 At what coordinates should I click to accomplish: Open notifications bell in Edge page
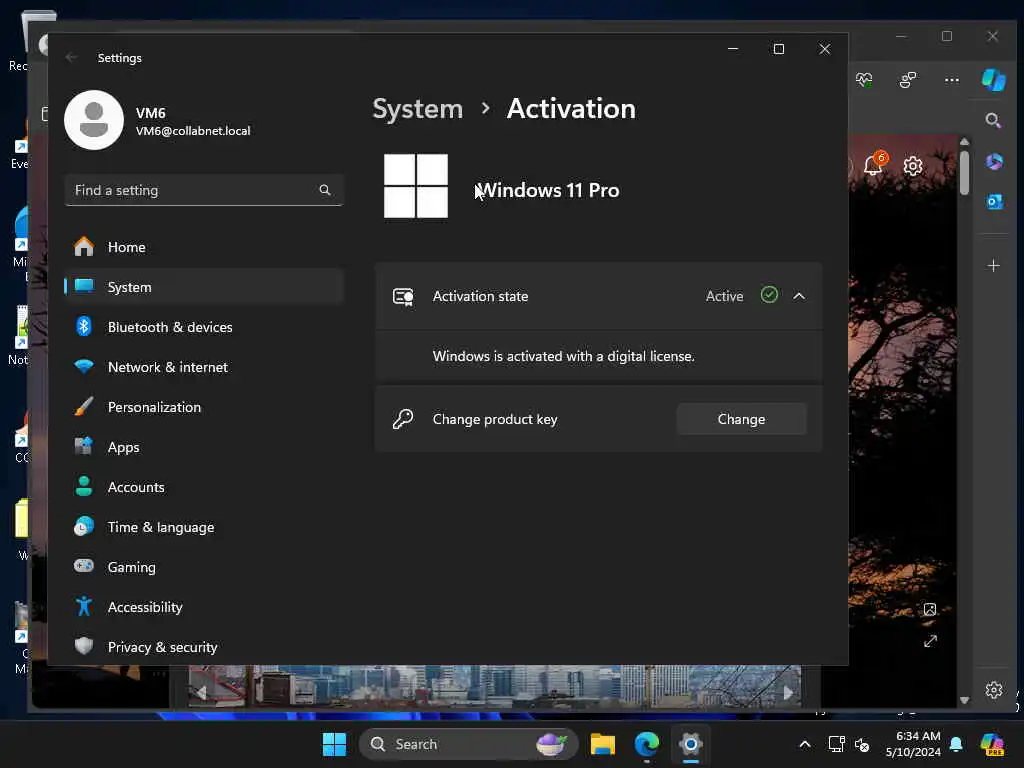click(873, 165)
